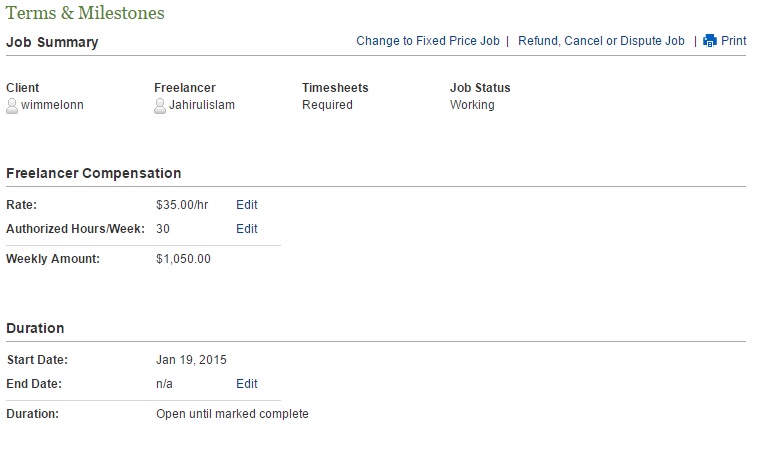Open Refund, Cancel or Dispute Job
The height and width of the screenshot is (460, 776).
pyautogui.click(x=601, y=41)
